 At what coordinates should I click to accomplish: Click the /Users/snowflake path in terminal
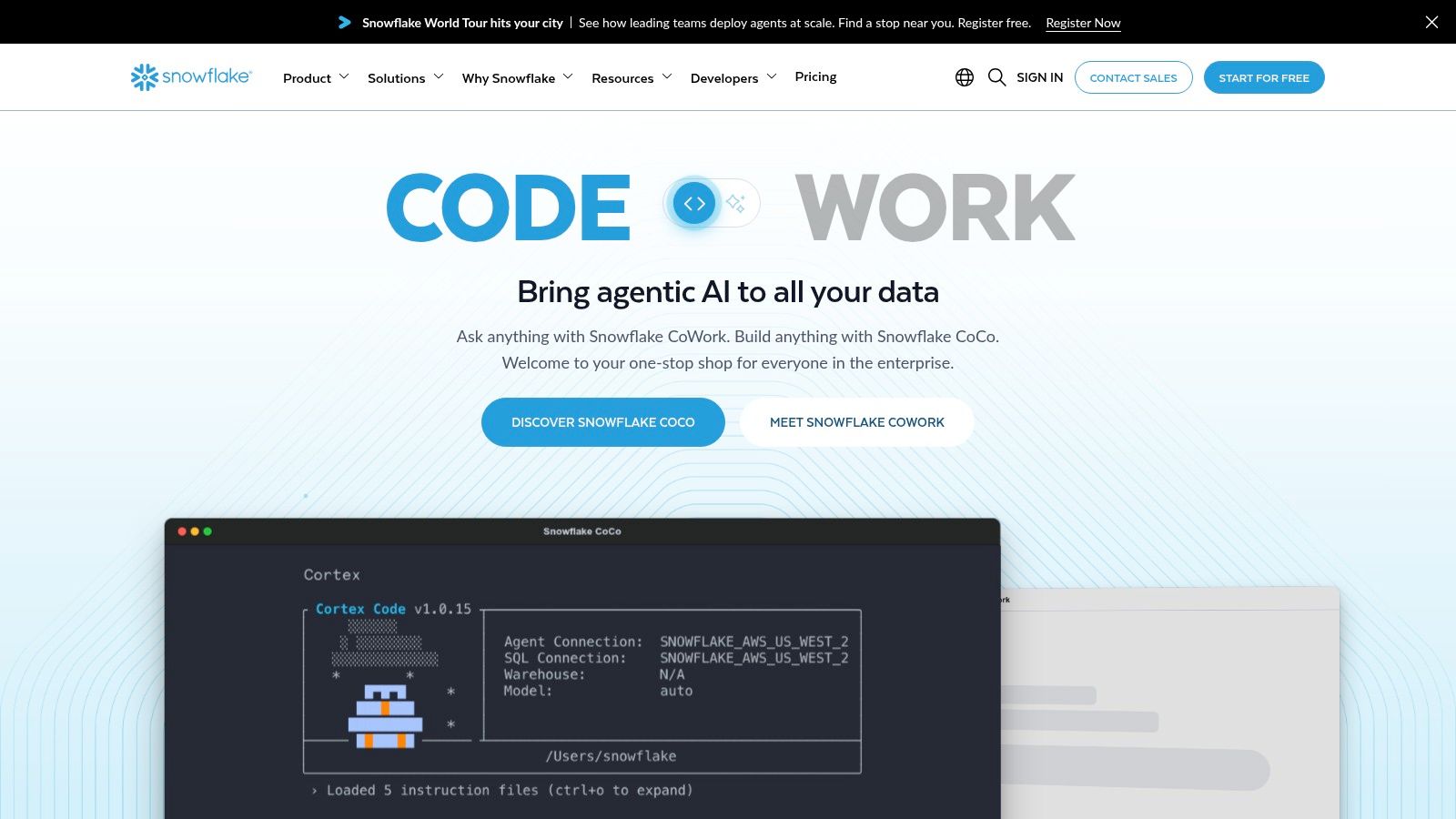tap(611, 756)
